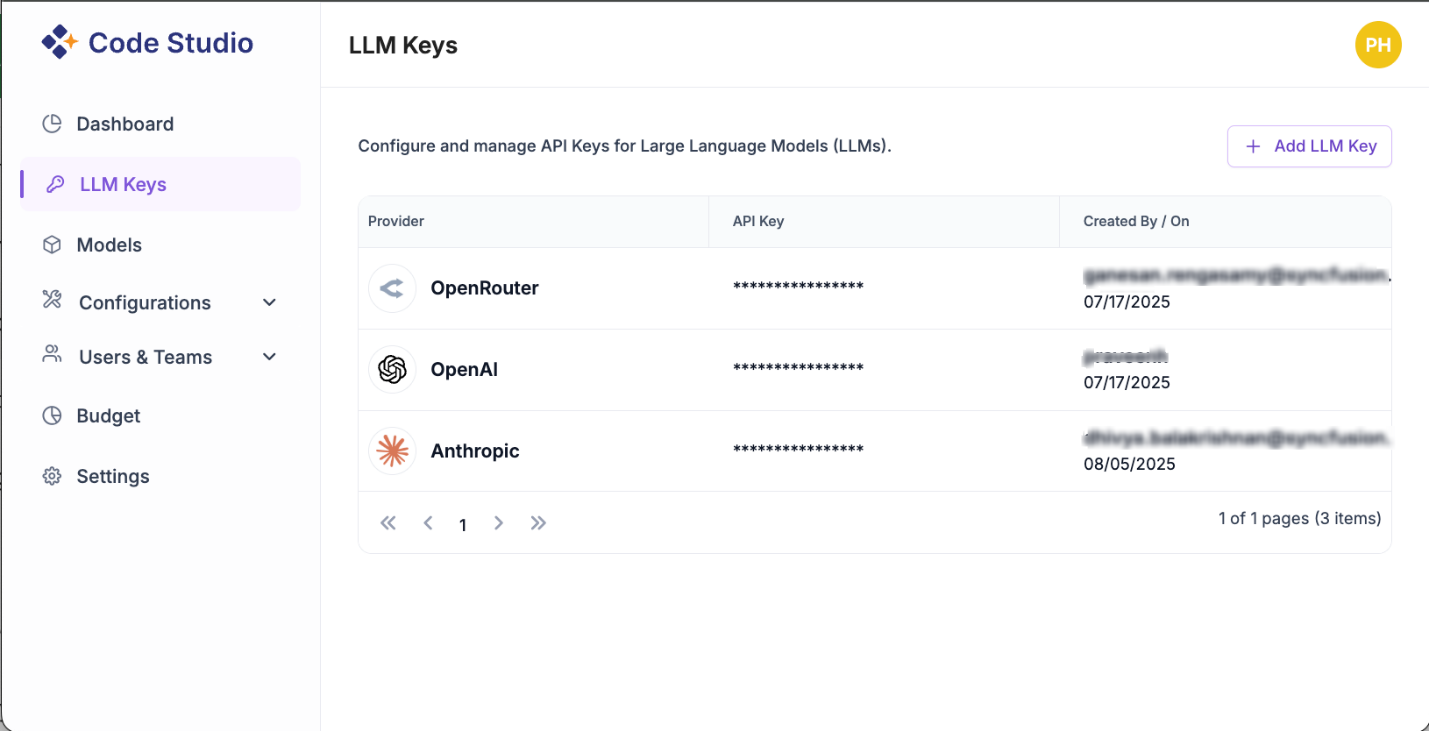Click the LLM Keys key icon

pyautogui.click(x=51, y=183)
